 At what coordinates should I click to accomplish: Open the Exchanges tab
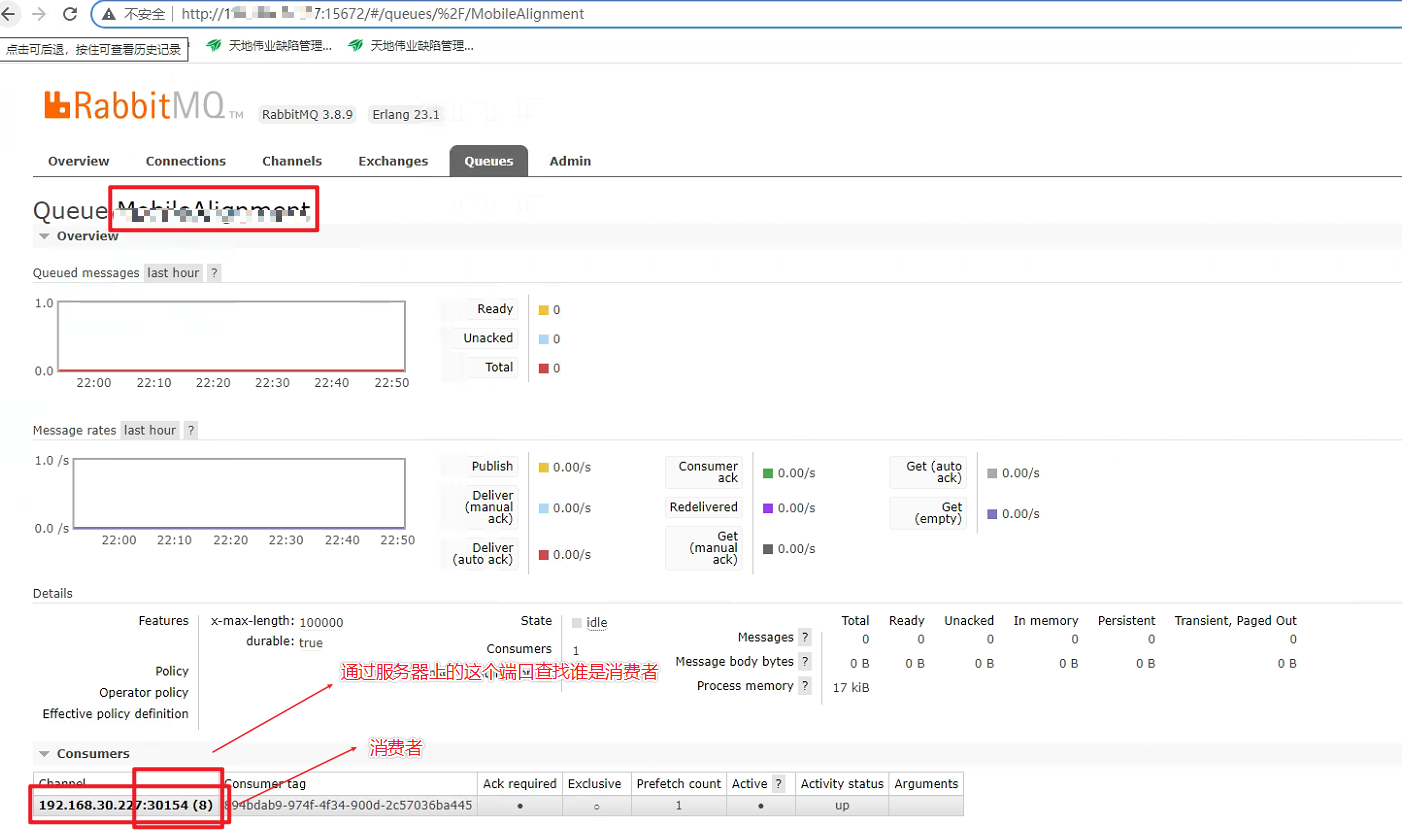(x=393, y=161)
